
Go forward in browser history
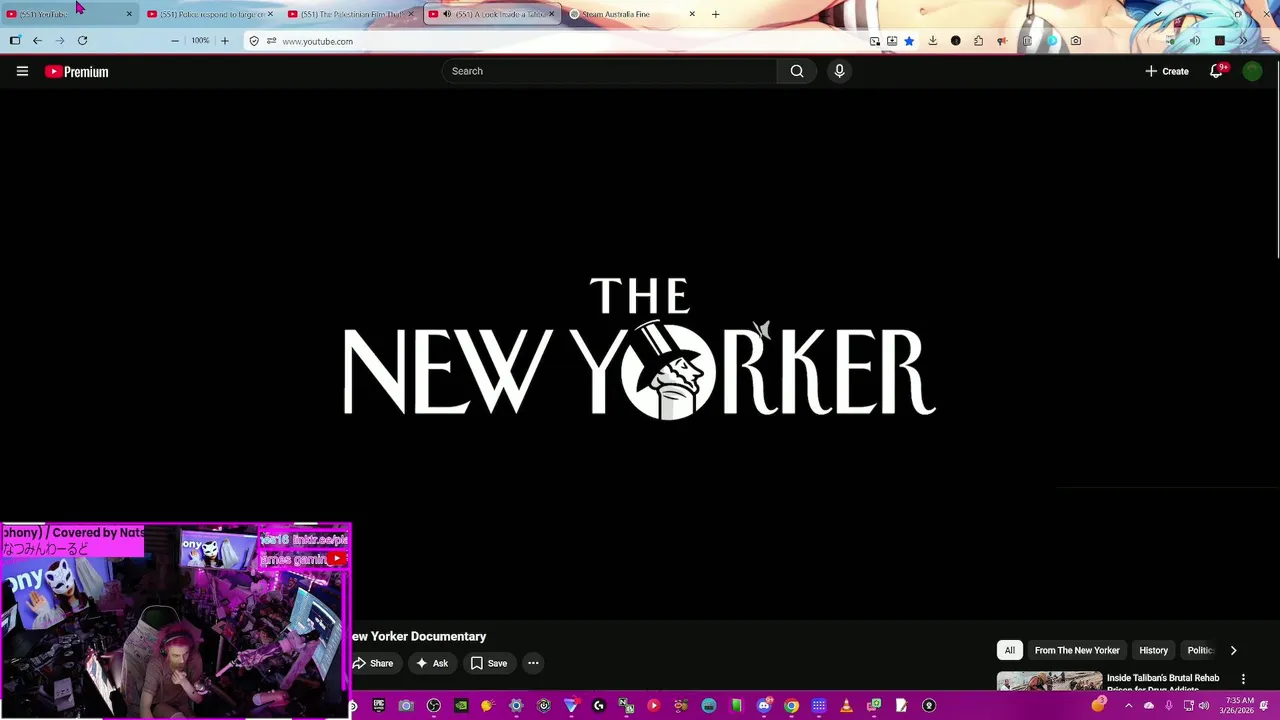click(x=60, y=41)
